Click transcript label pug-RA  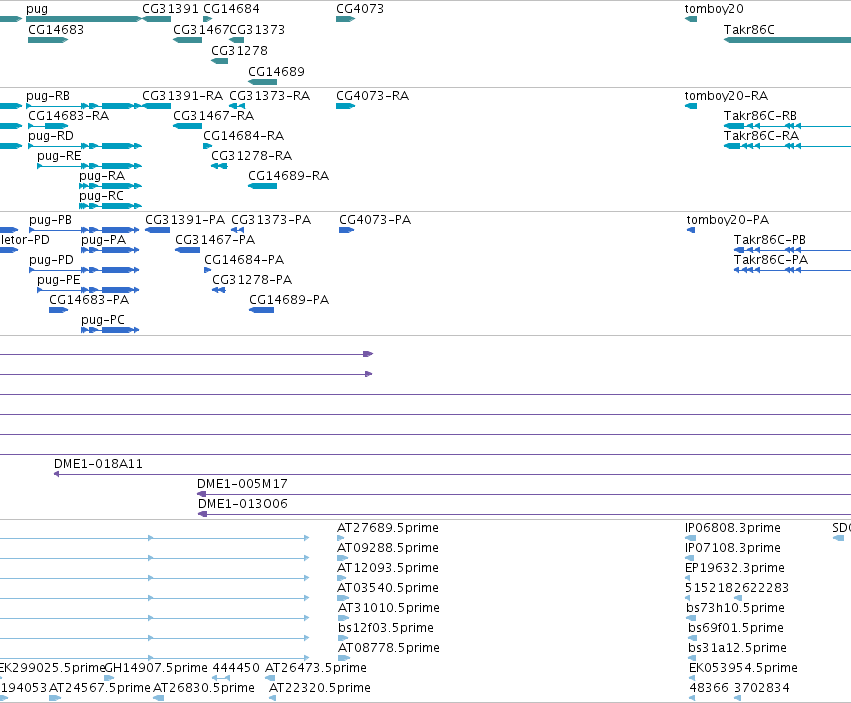click(102, 176)
